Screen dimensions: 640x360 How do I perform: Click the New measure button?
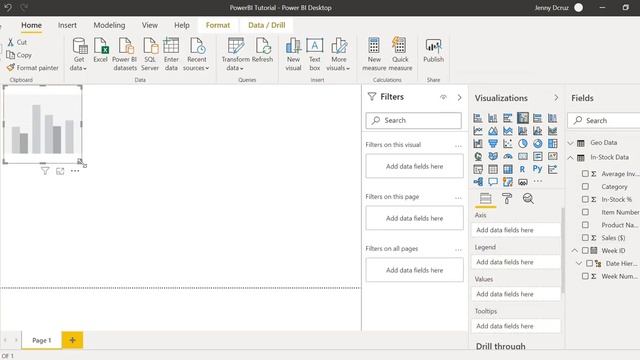[374, 54]
